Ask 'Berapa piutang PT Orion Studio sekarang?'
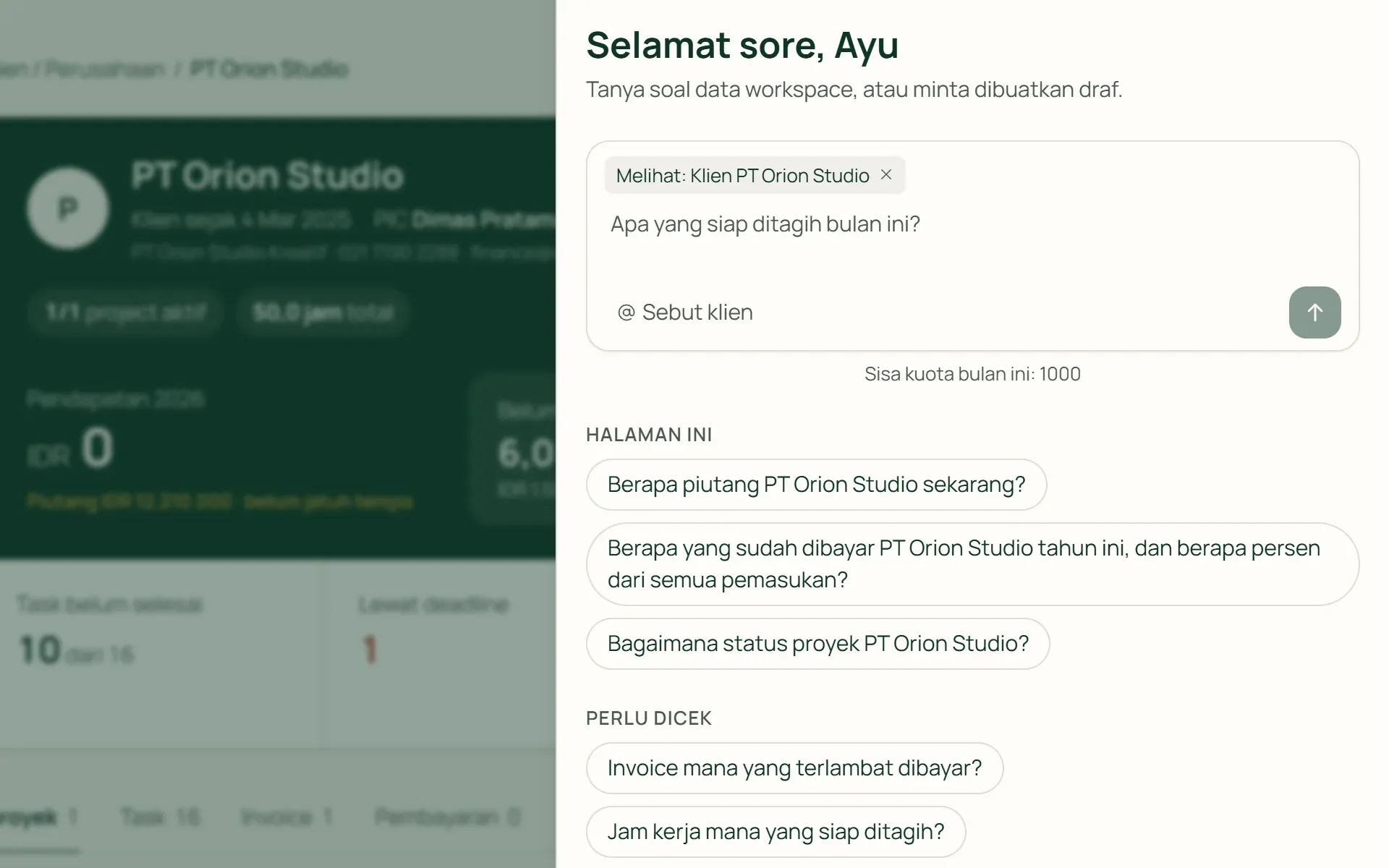The height and width of the screenshot is (868, 1389). (x=816, y=485)
